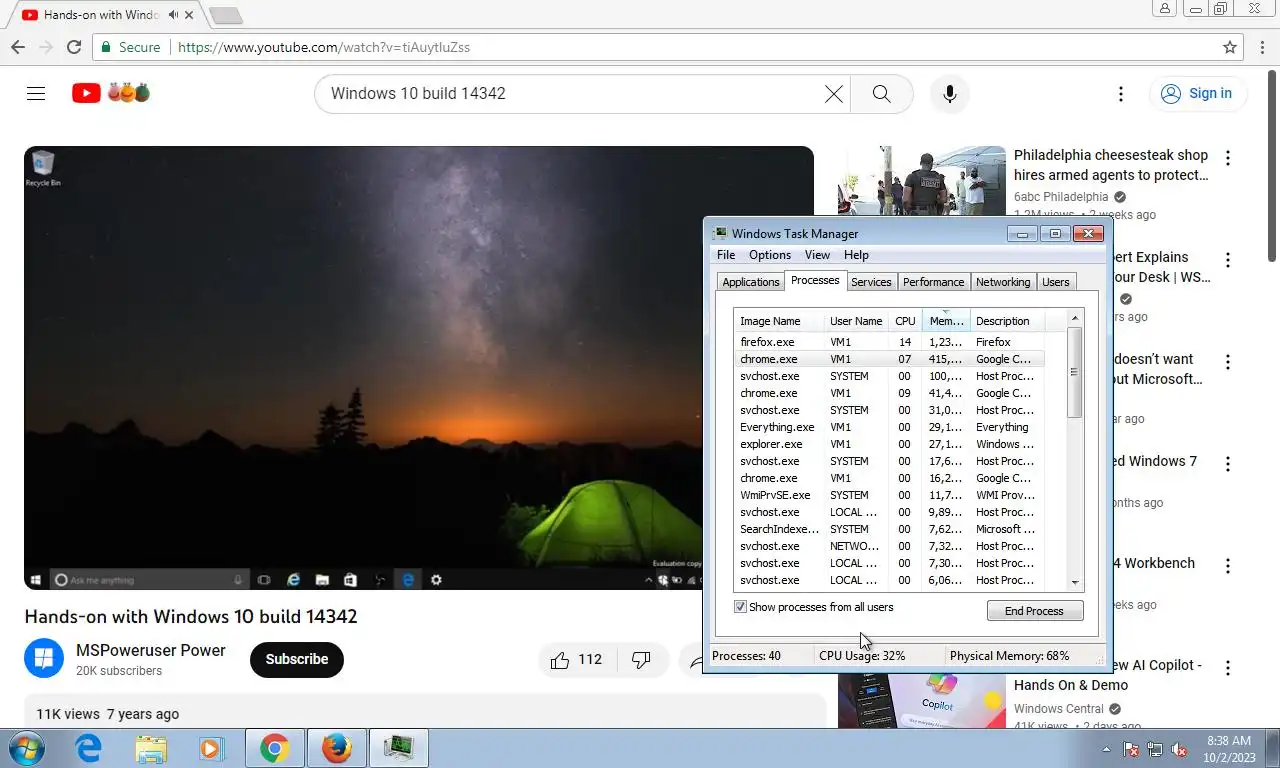1280x768 pixels.
Task: Open Task Manager Options menu
Action: (x=770, y=255)
